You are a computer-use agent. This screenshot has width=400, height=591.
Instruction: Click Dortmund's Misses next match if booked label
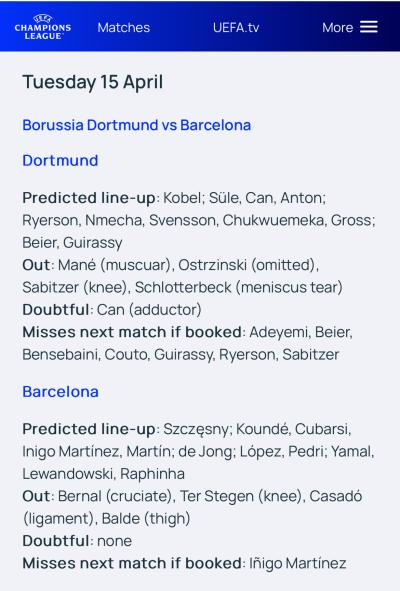click(x=132, y=332)
